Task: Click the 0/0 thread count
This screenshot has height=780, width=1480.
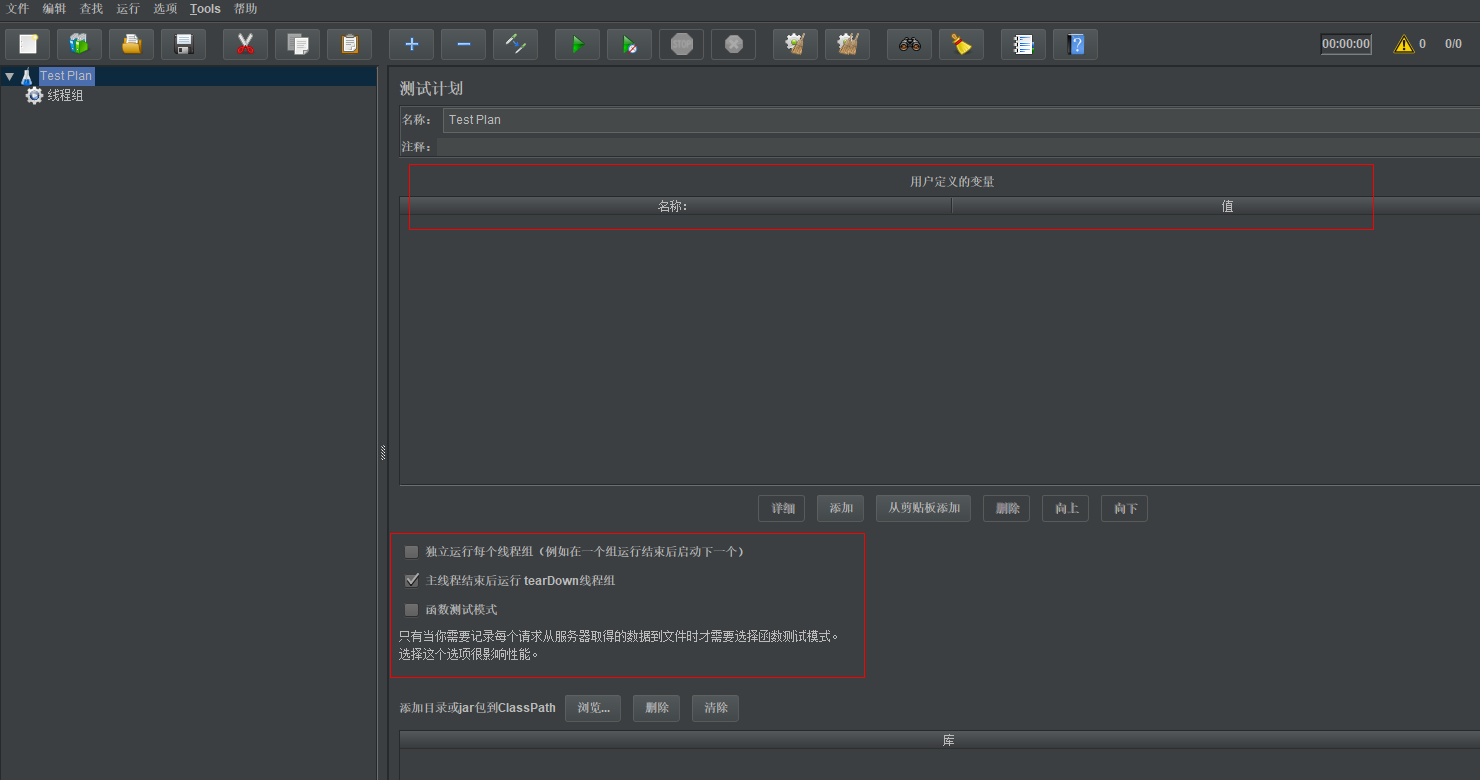Action: coord(1453,44)
